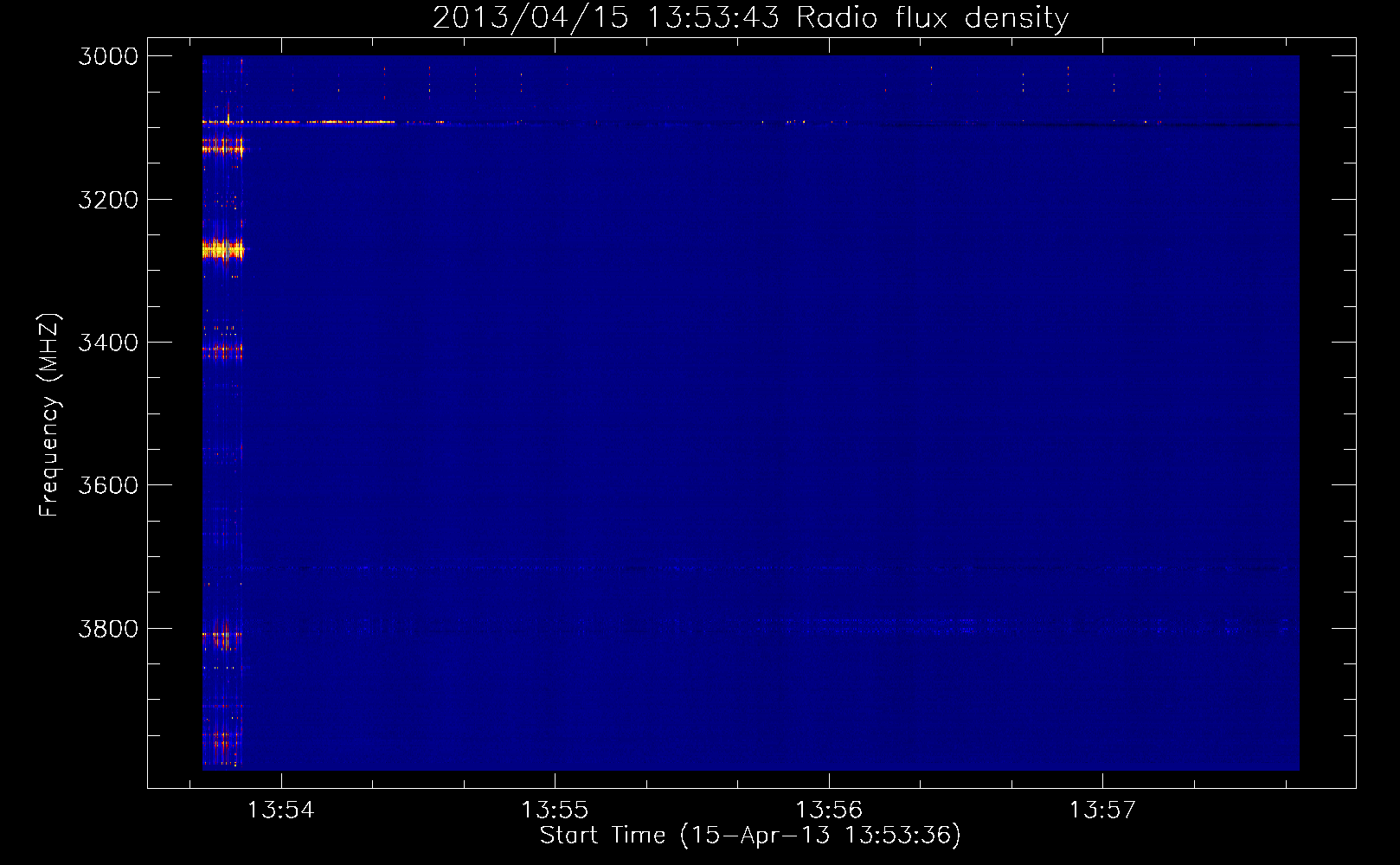Image resolution: width=1400 pixels, height=865 pixels.
Task: Click the 13:56 time tick label
Action: point(829,811)
